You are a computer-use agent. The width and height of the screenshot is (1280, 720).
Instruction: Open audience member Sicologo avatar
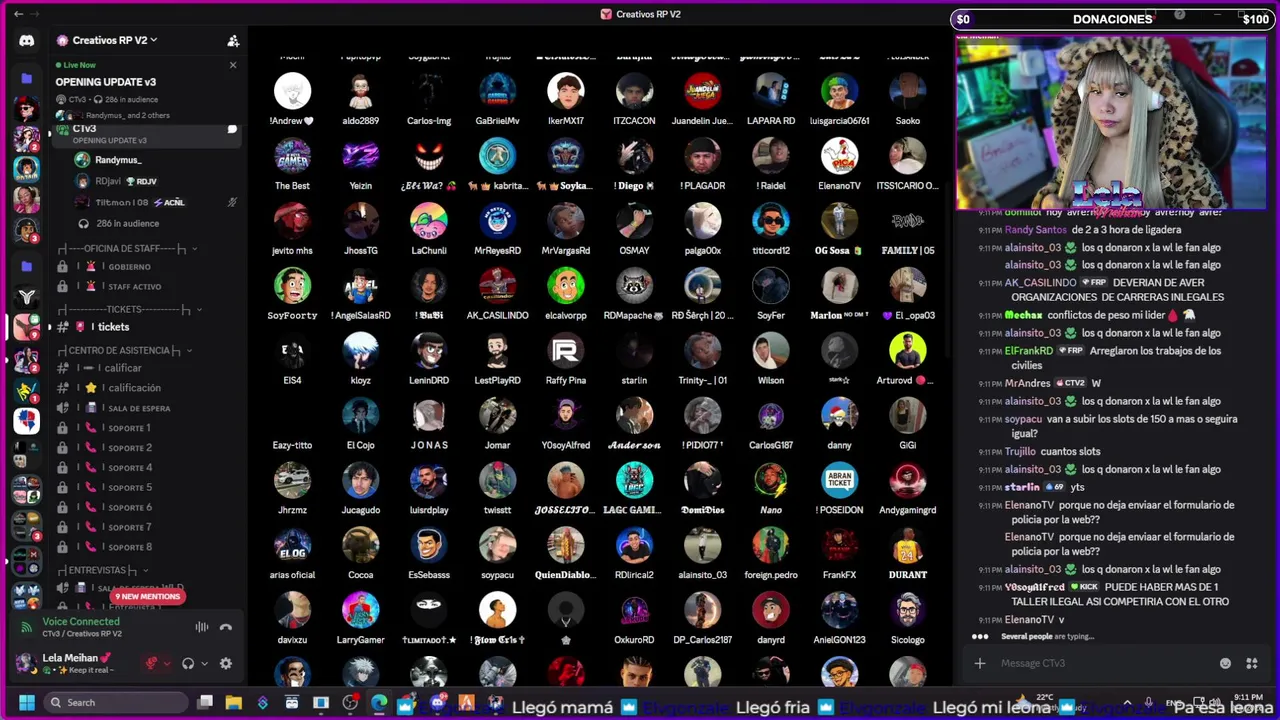[908, 610]
